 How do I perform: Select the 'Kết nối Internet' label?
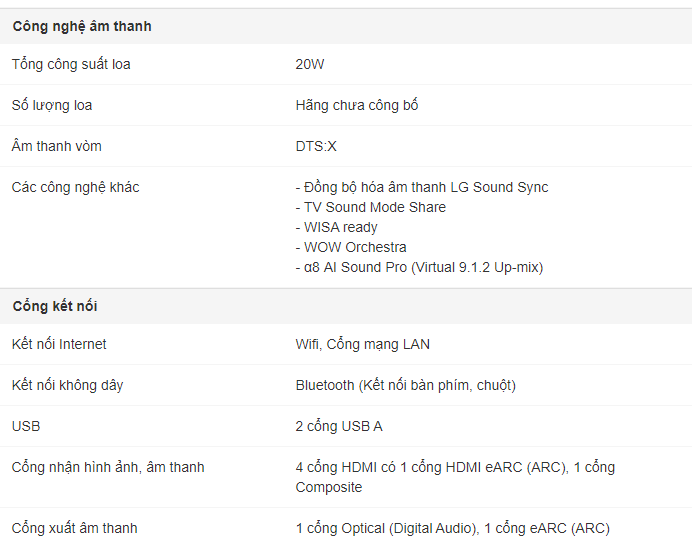coord(59,344)
